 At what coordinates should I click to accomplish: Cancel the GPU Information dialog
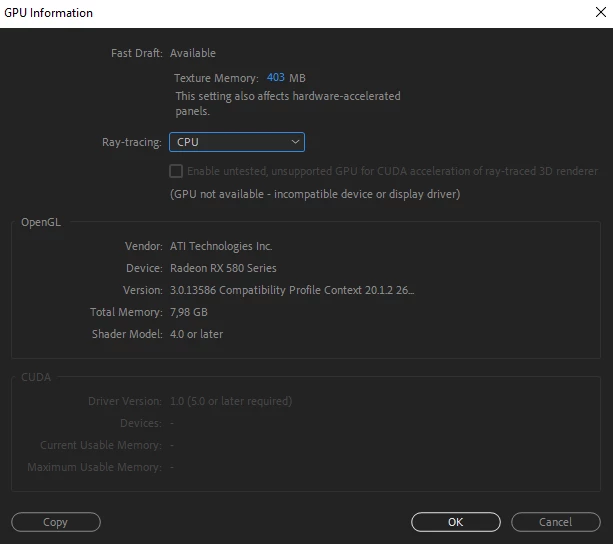pos(556,522)
